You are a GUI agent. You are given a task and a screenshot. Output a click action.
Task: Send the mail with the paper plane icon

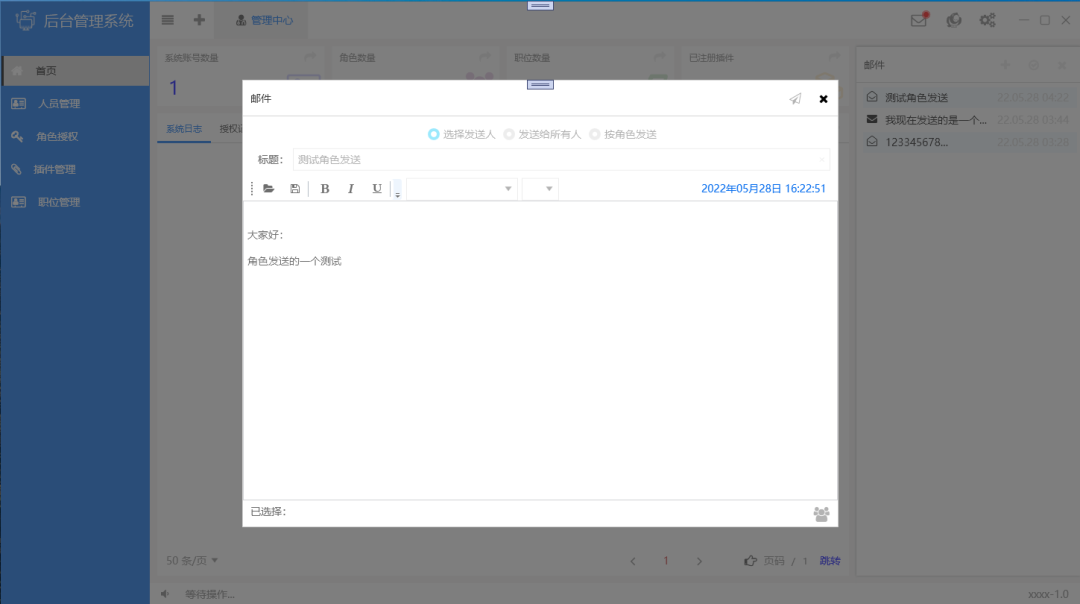(x=795, y=98)
